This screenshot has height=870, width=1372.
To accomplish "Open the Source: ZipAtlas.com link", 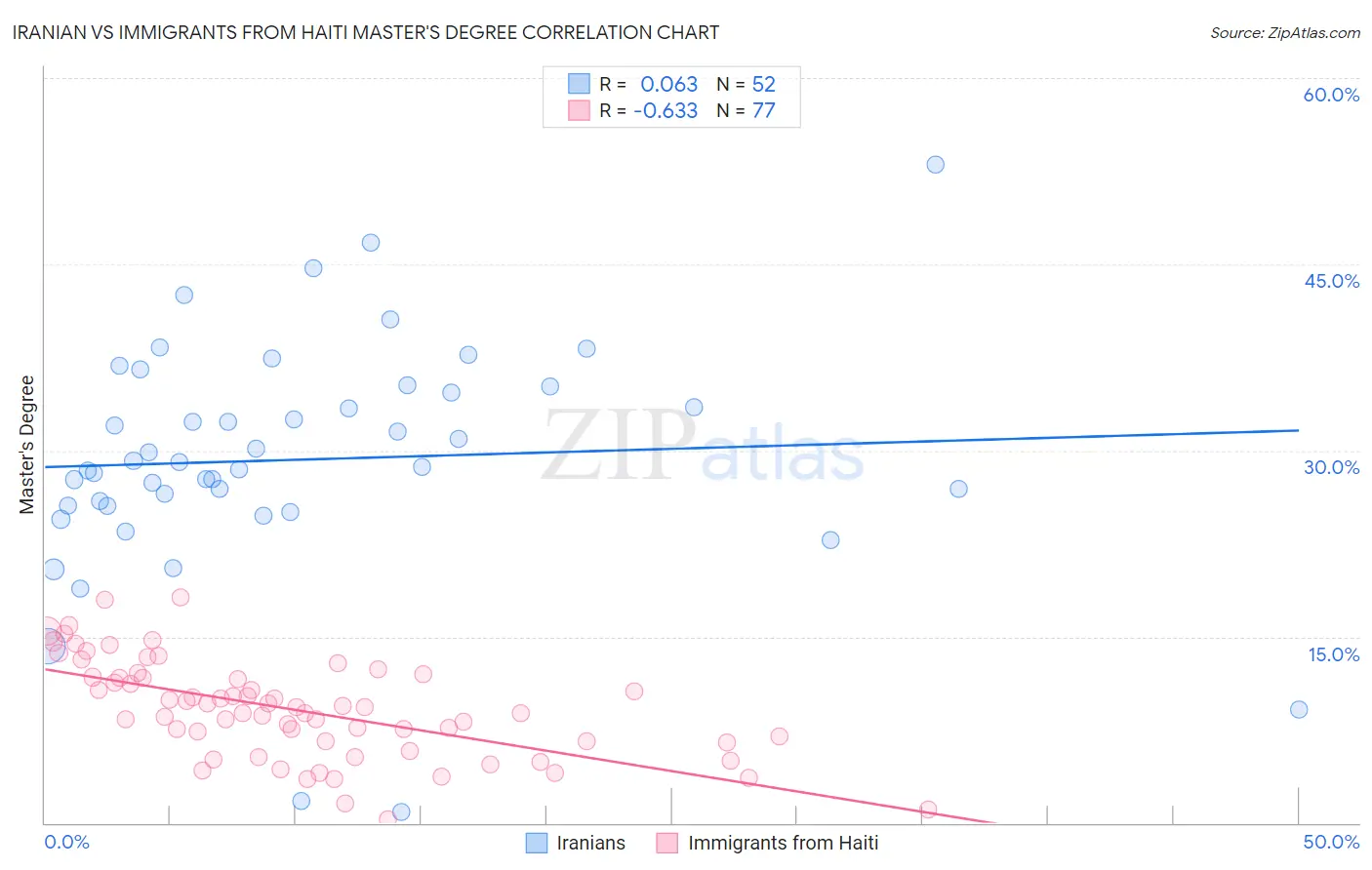I will click(x=1285, y=32).
